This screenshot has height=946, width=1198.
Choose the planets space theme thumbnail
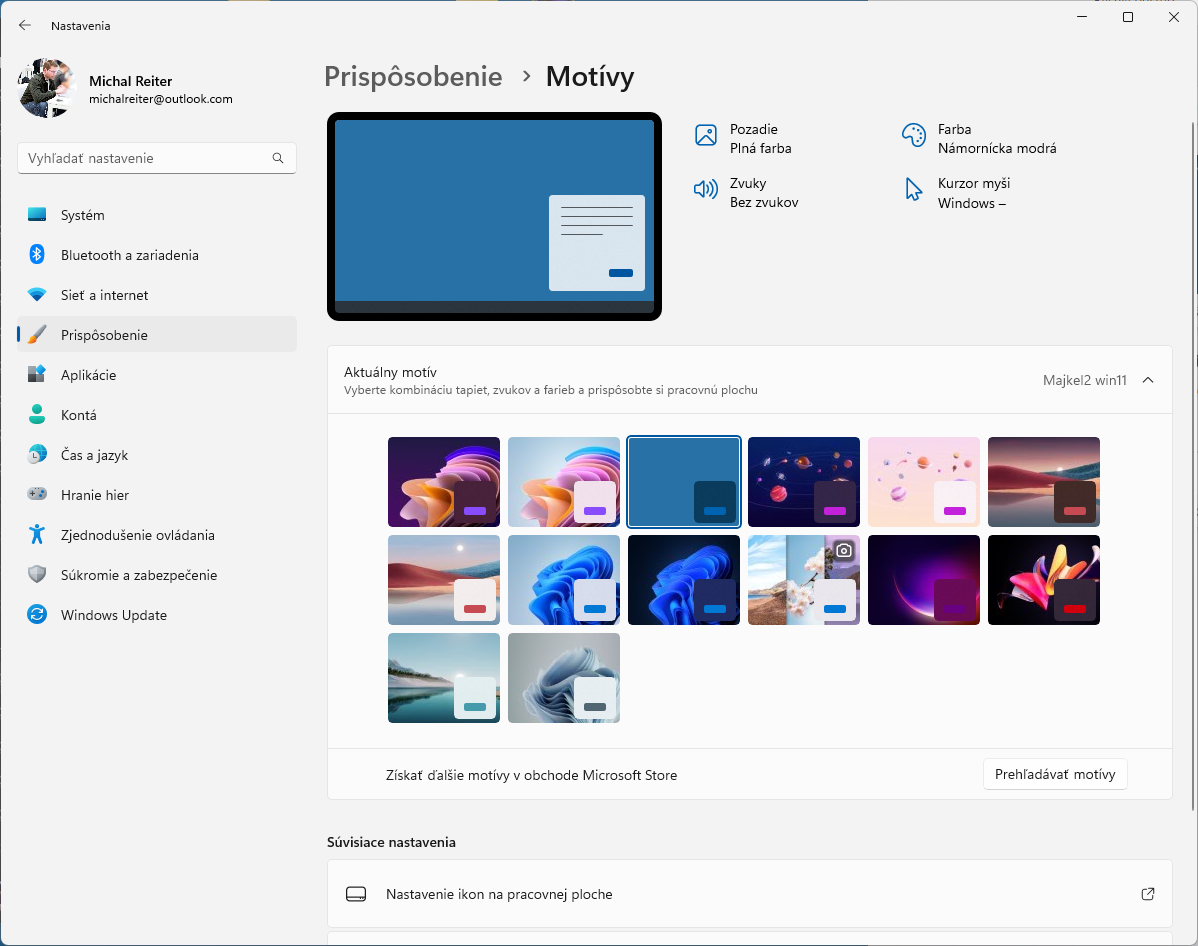coord(804,482)
